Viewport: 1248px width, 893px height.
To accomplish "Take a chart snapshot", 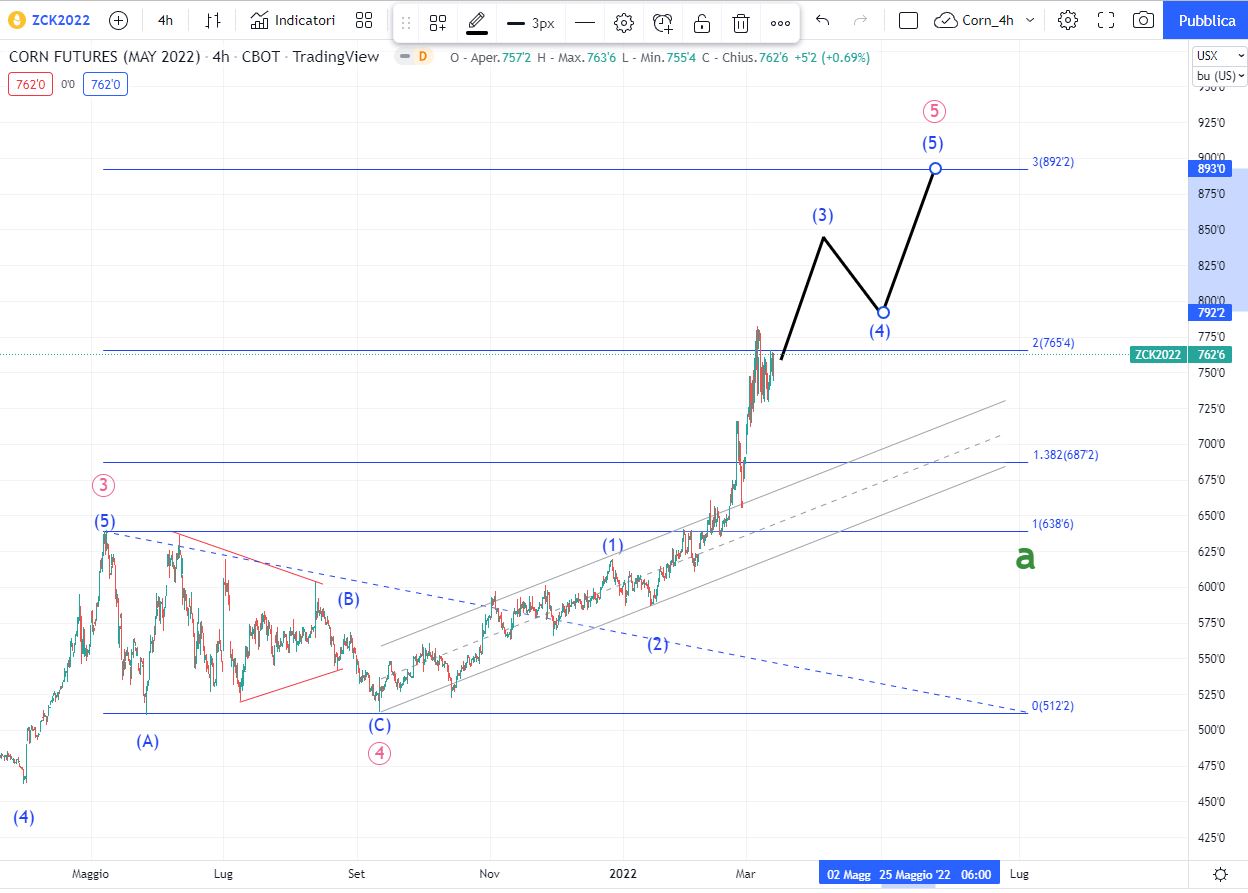I will click(1143, 20).
